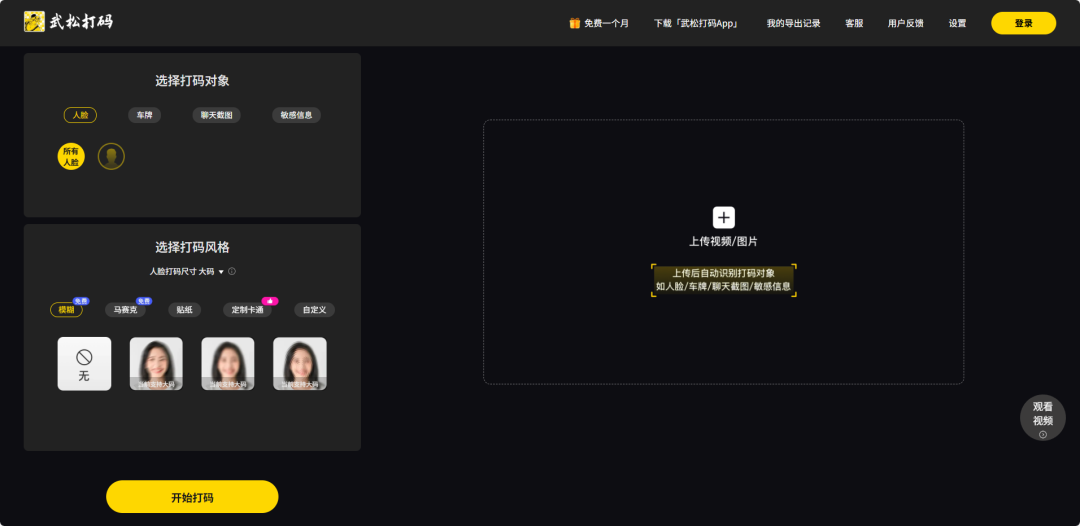Open the 定制卡通 style tab
The image size is (1080, 526).
247,310
